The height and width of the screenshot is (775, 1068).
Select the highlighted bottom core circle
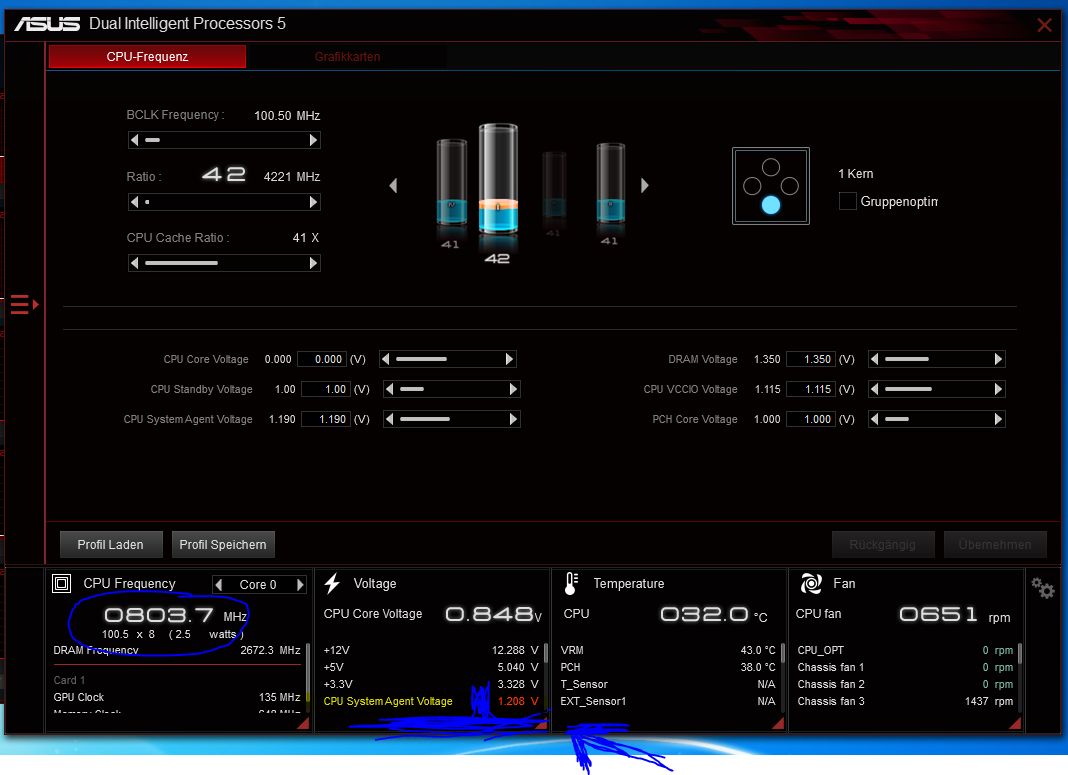771,205
